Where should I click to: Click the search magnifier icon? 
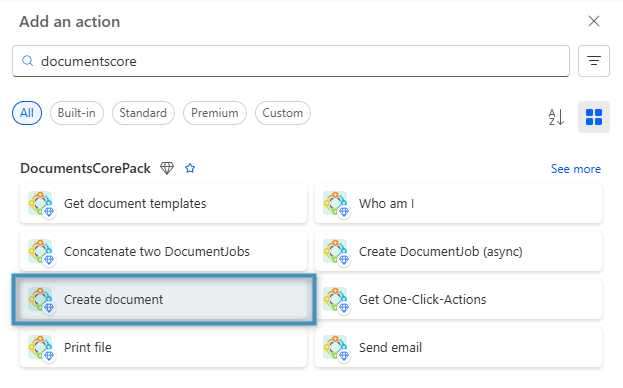27,61
